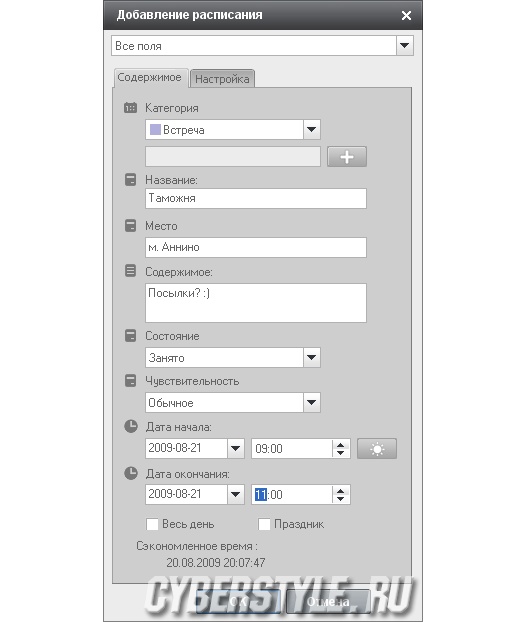Click the note icon next to Название

[130, 180]
